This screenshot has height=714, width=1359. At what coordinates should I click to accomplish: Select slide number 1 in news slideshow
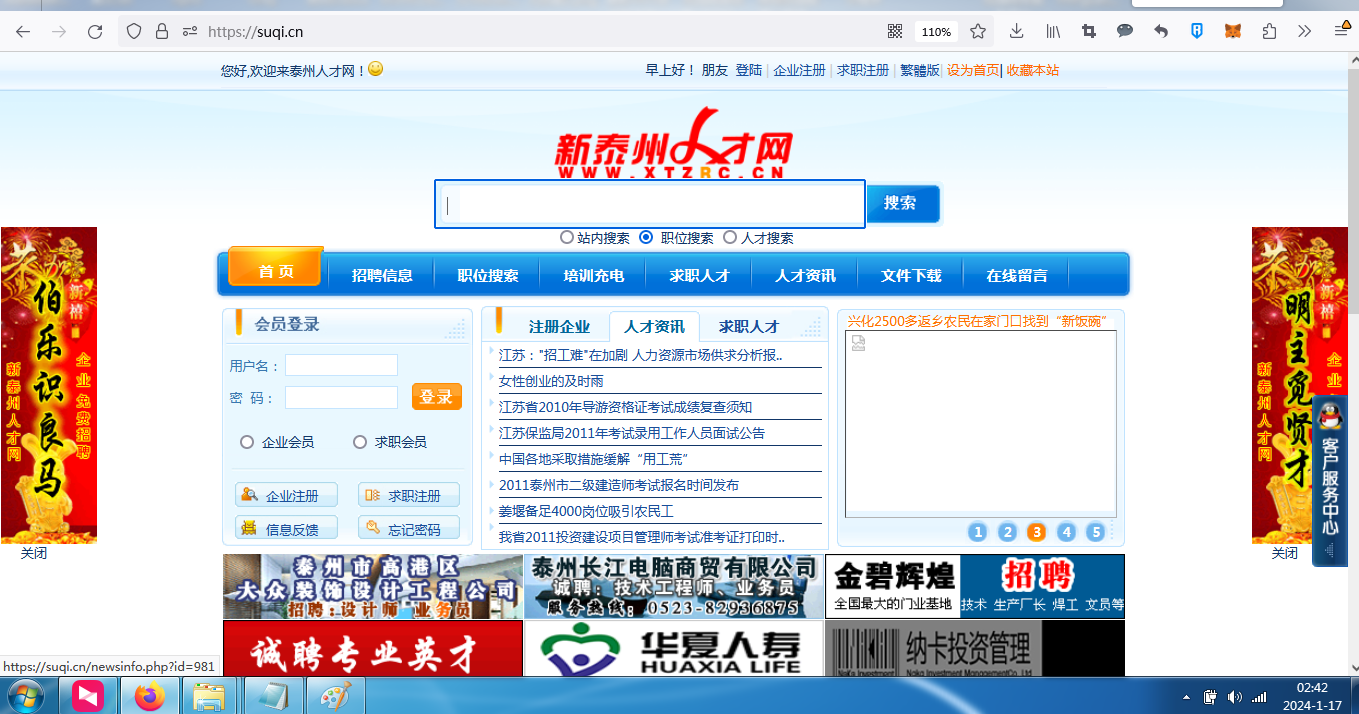pos(978,532)
